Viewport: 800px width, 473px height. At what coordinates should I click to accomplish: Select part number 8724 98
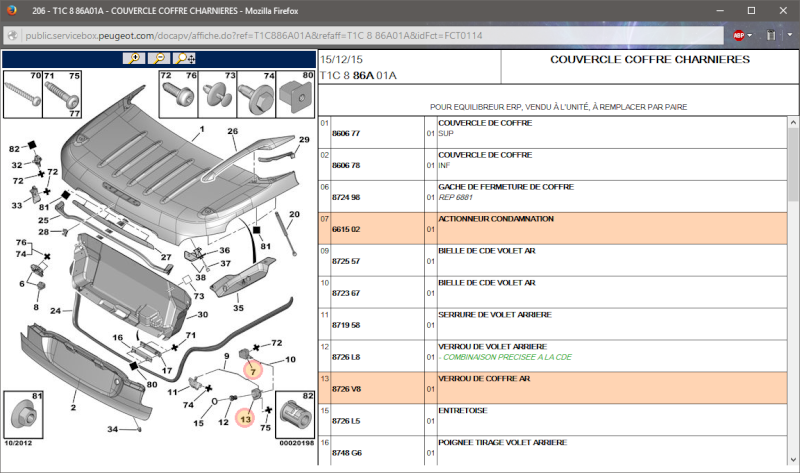tap(346, 197)
